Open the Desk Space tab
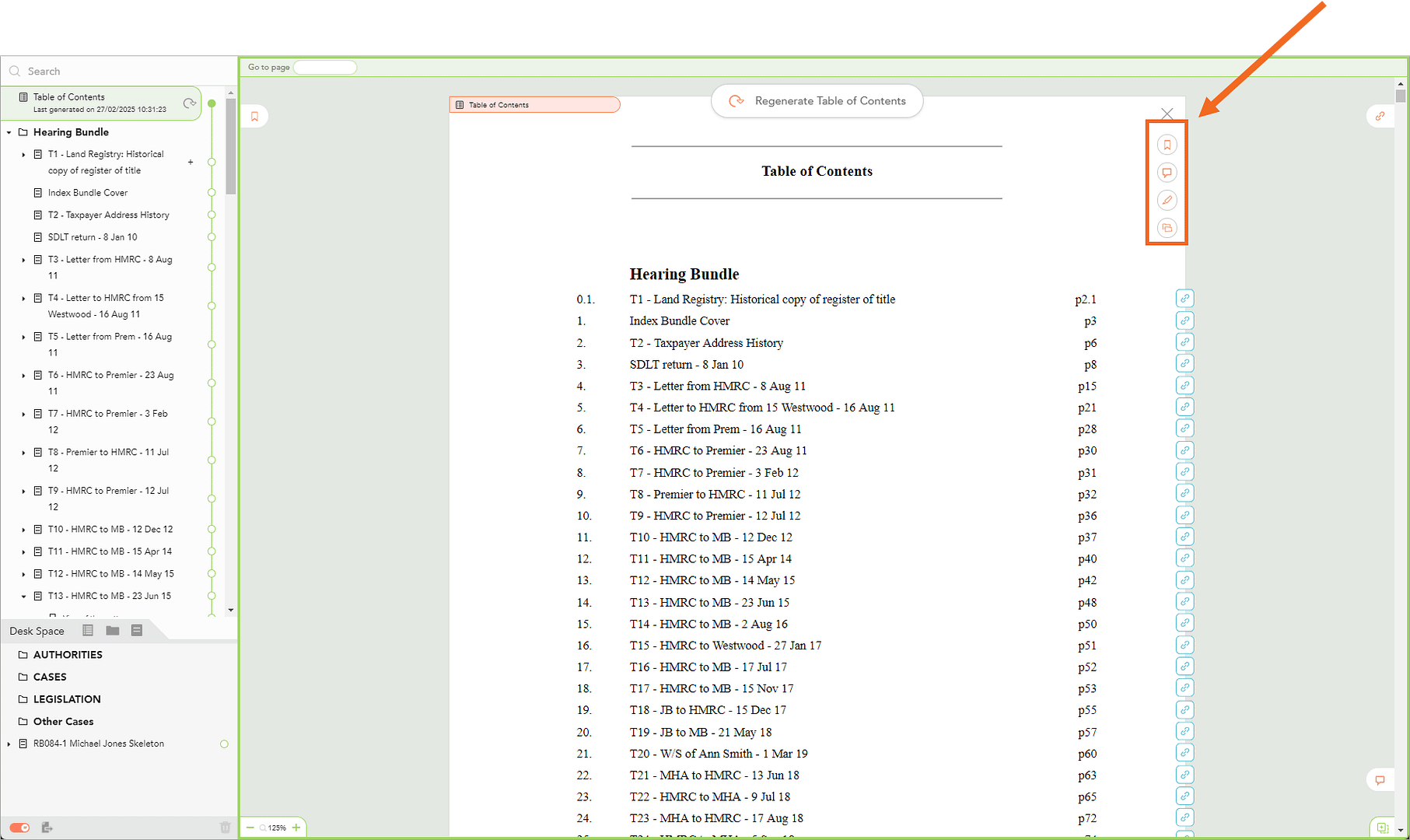The height and width of the screenshot is (840, 1410). coord(37,631)
